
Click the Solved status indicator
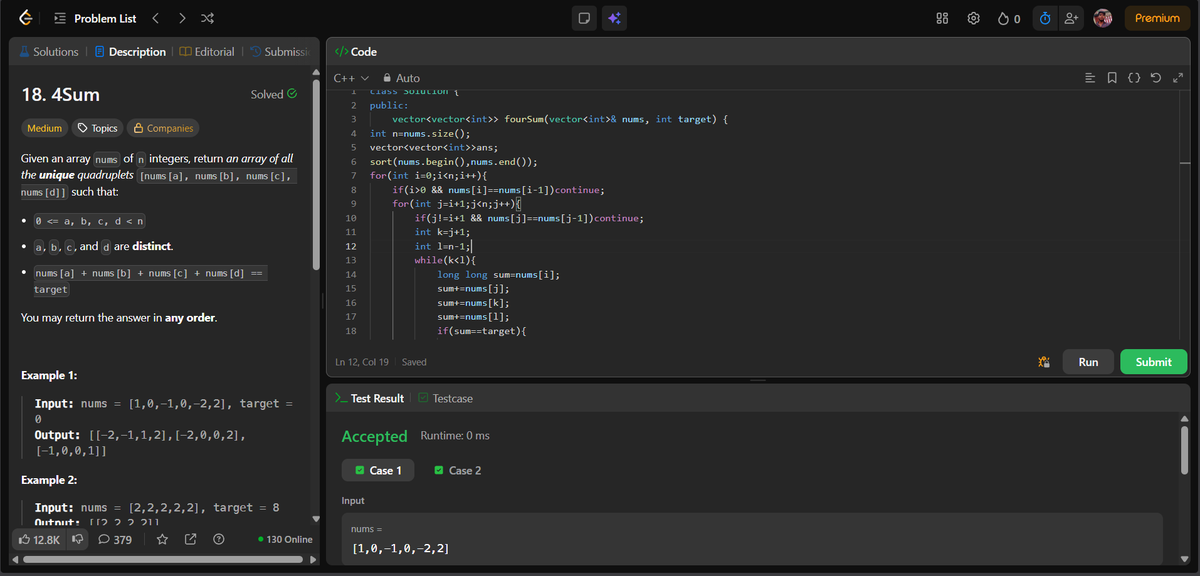[274, 95]
